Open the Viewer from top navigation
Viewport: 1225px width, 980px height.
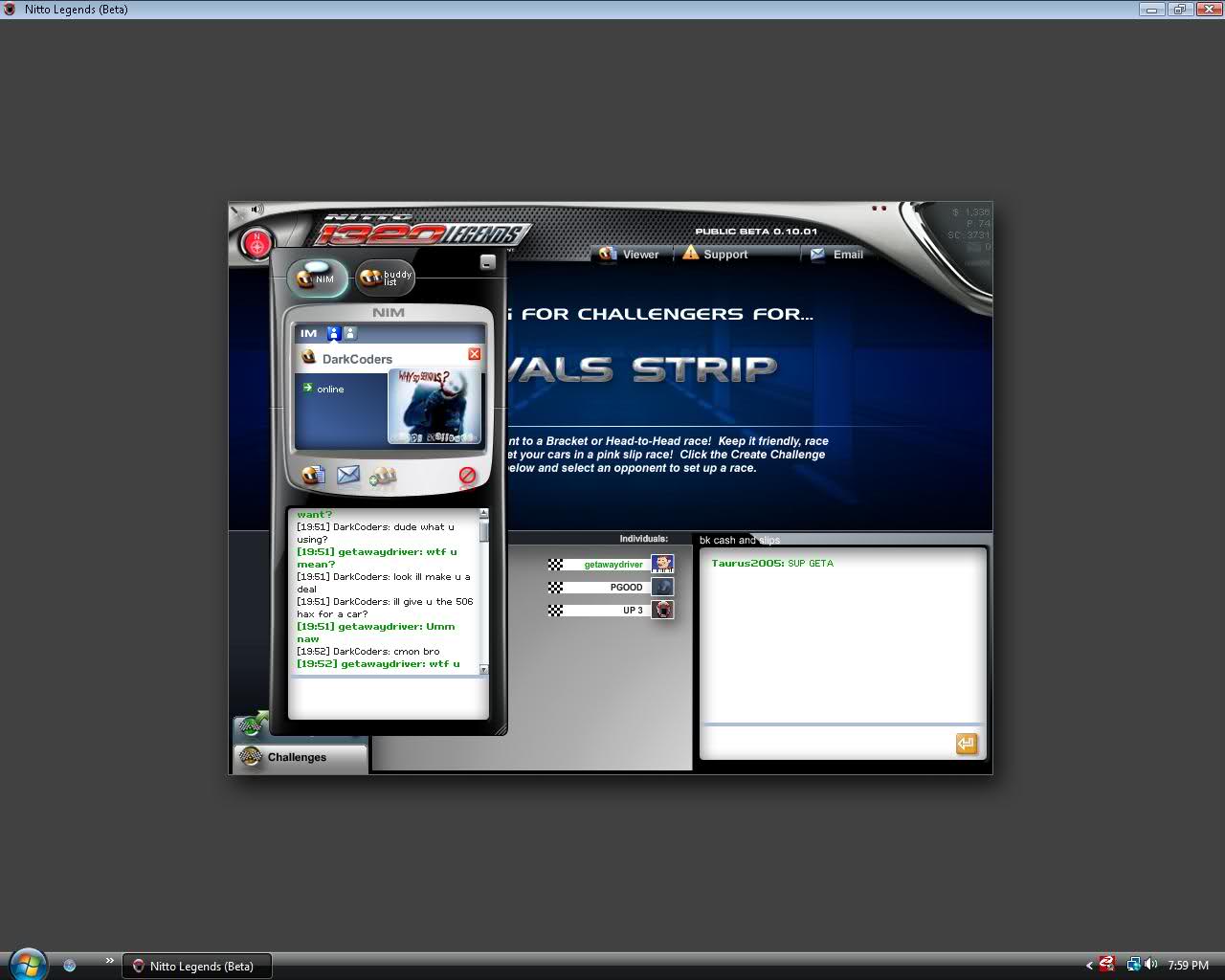pyautogui.click(x=630, y=255)
